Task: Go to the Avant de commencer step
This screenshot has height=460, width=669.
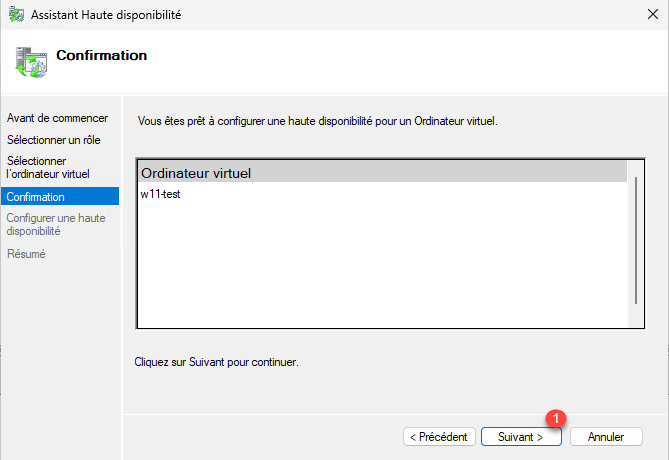Action: [57, 118]
